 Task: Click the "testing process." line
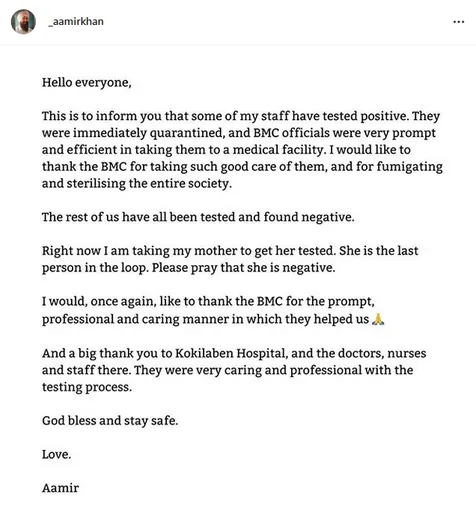tap(87, 387)
